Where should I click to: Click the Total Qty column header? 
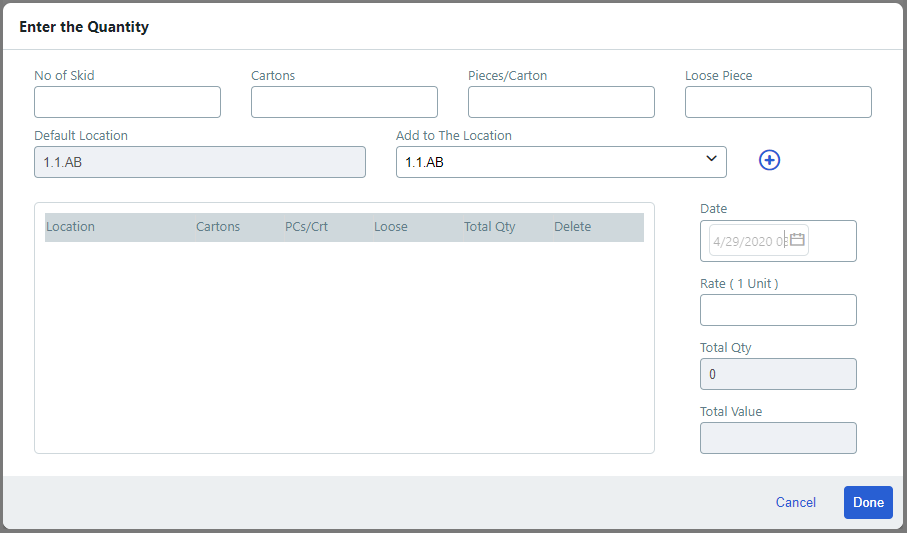click(x=490, y=227)
